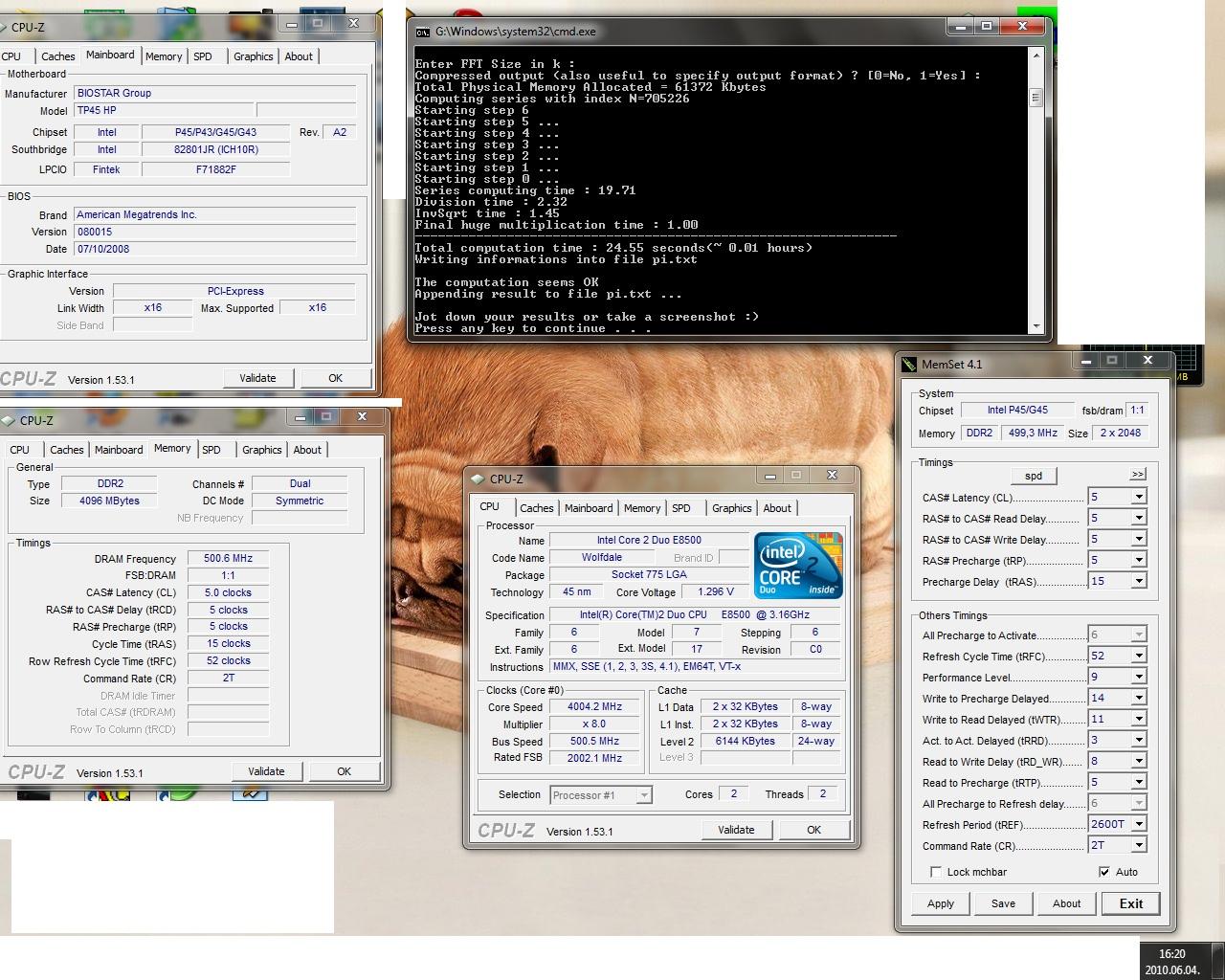The width and height of the screenshot is (1225, 980).
Task: Open the Act. to Act. Delayed (tRRD) dropdown
Action: [1139, 741]
